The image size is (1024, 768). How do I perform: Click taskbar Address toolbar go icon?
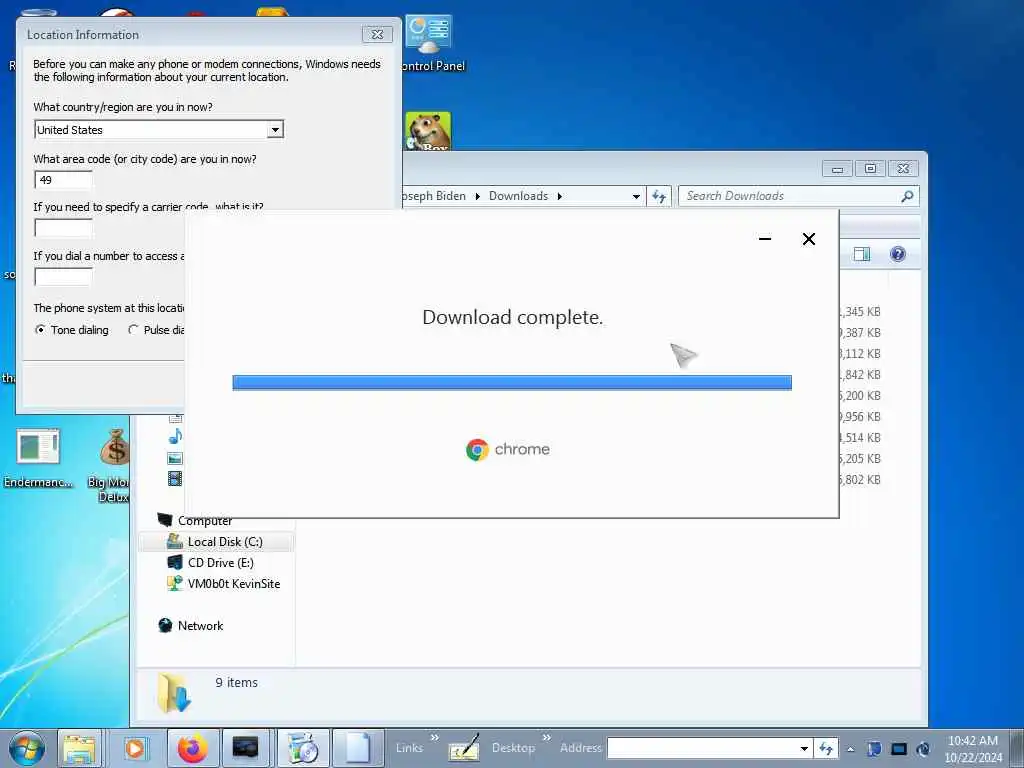(826, 748)
